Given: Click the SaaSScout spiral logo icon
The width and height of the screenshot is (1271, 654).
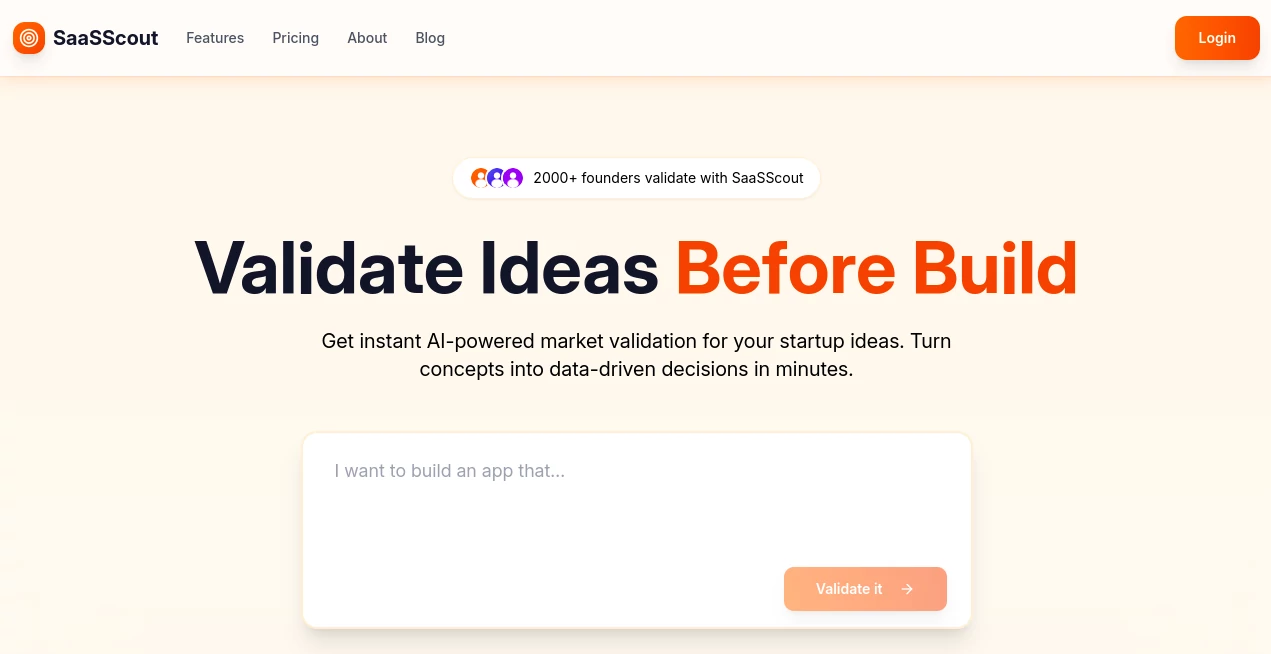Looking at the screenshot, I should pos(29,37).
